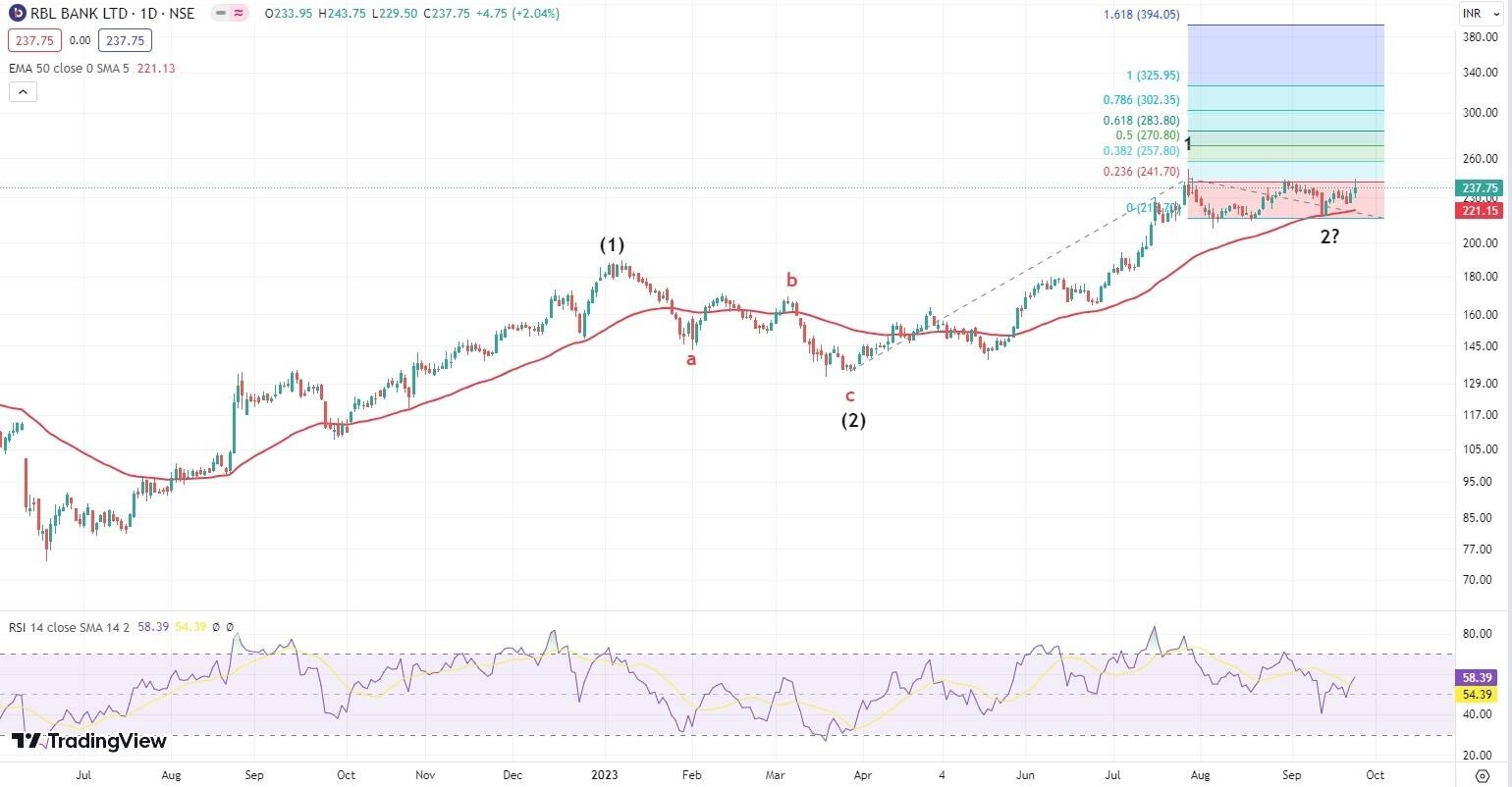
Task: Click the TradingView logo
Action: pos(88,741)
